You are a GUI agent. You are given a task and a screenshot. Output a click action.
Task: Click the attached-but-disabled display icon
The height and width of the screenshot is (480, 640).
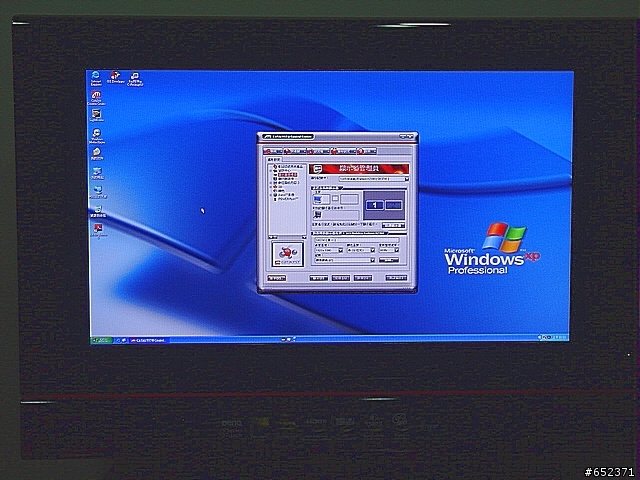(318, 215)
